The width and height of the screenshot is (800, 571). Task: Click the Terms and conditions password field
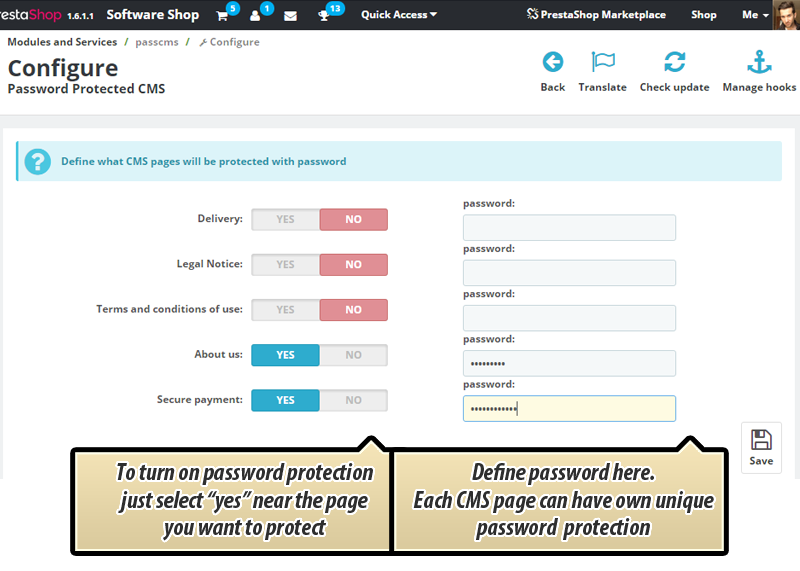pos(569,318)
